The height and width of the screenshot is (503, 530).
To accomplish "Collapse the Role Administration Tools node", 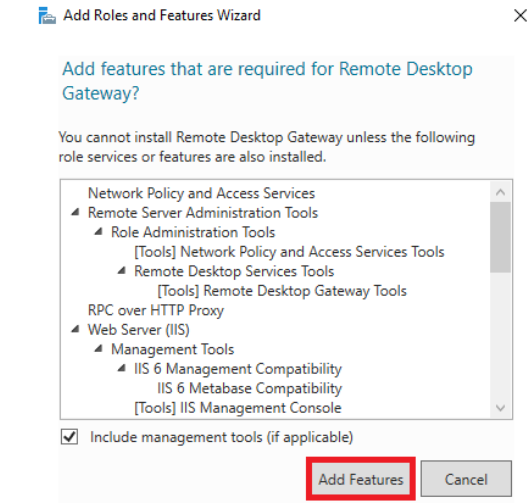I will click(x=98, y=232).
